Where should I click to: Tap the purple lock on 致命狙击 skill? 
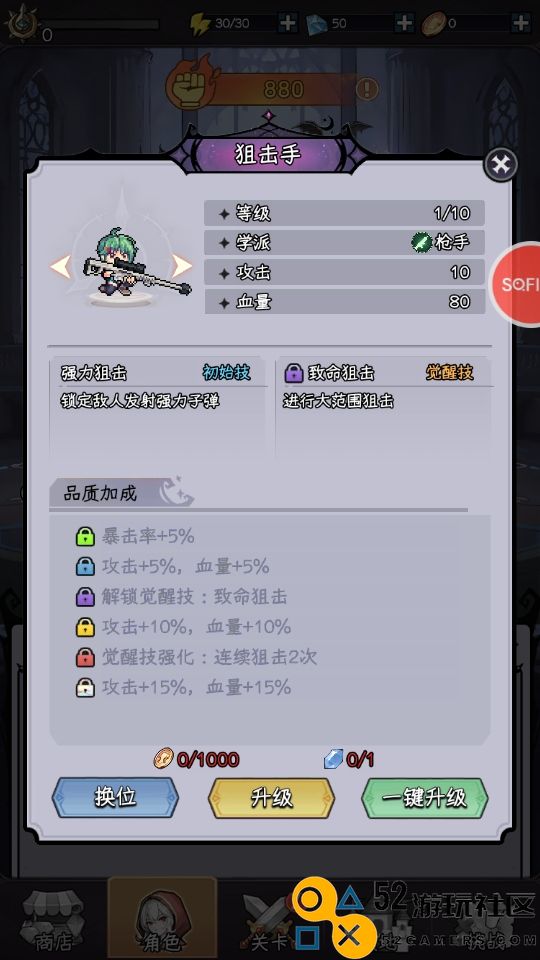tap(294, 372)
